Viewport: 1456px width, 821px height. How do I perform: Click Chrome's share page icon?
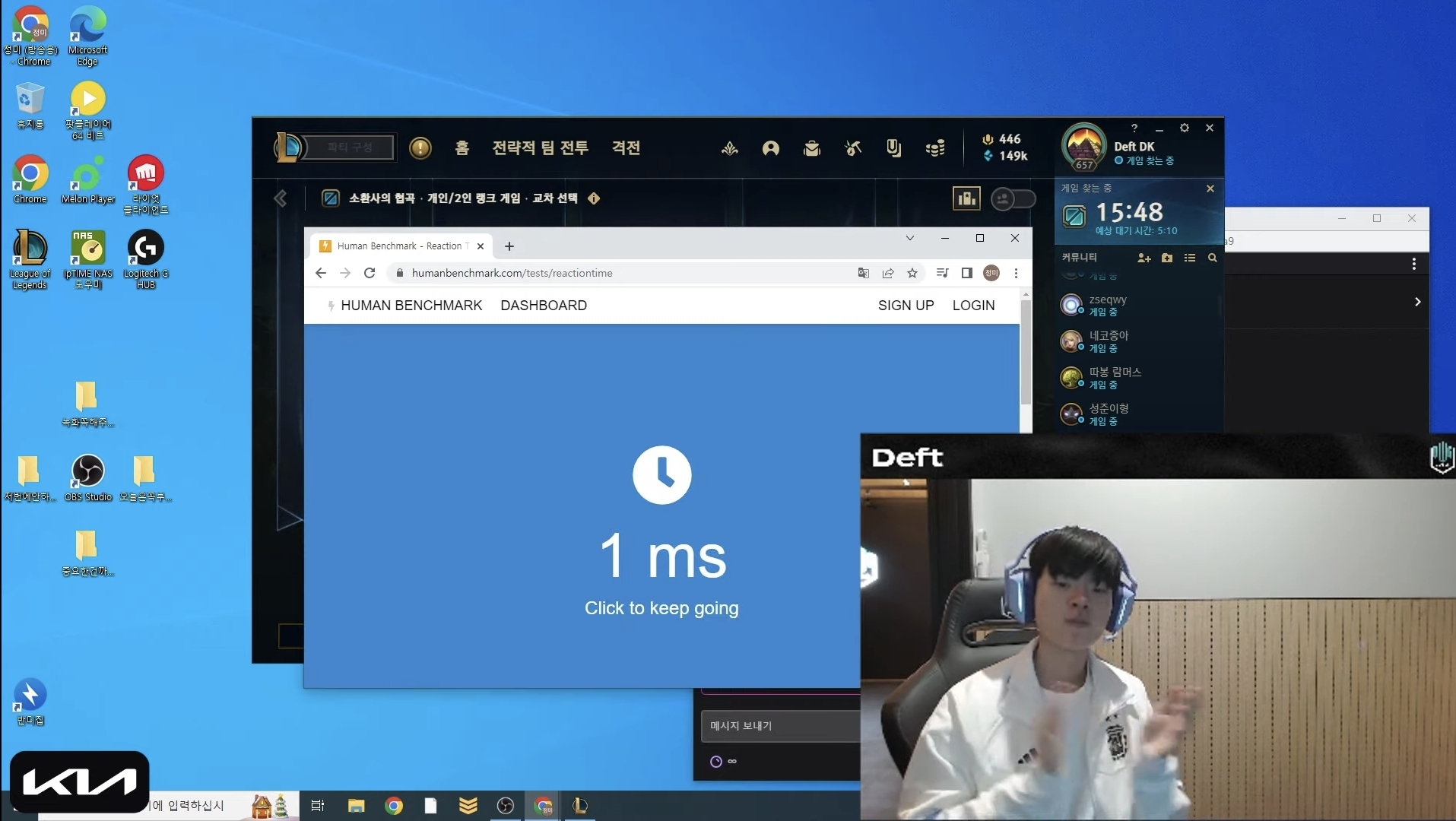(x=888, y=273)
